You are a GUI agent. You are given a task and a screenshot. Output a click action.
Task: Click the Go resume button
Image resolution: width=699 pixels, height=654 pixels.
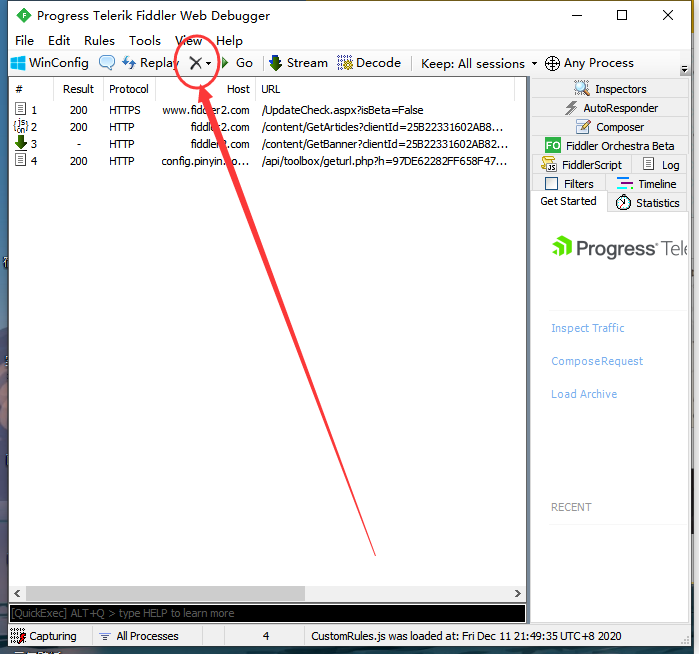tap(237, 63)
